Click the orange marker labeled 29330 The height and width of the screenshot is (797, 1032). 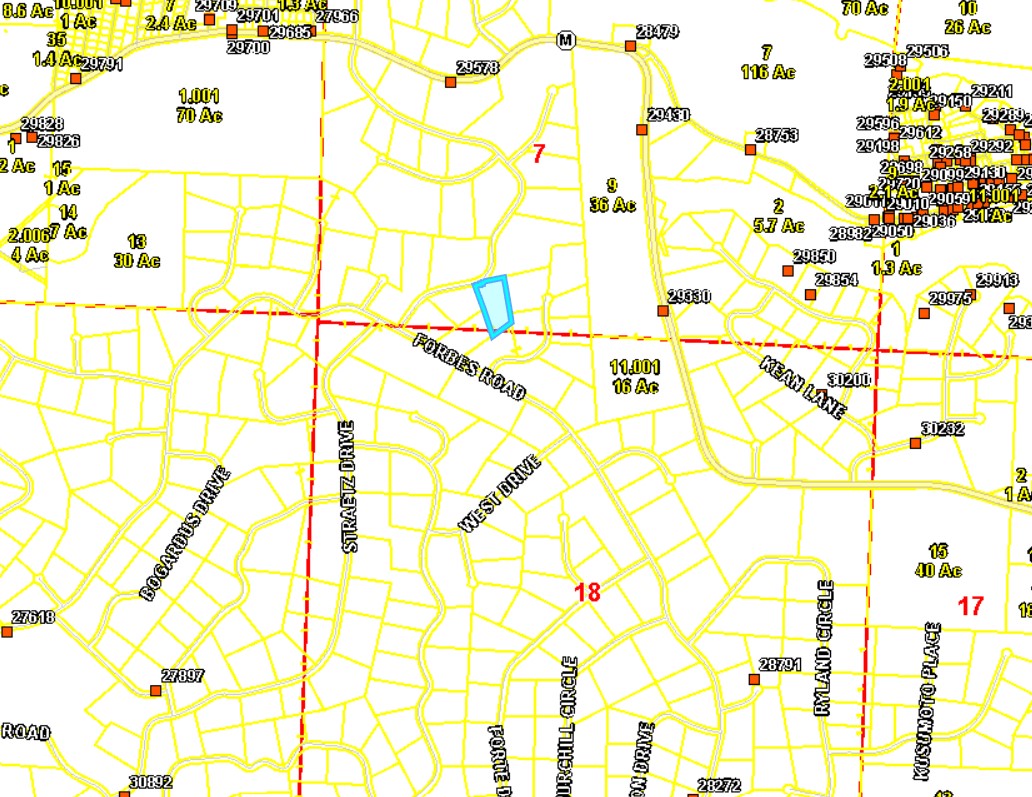(x=662, y=311)
